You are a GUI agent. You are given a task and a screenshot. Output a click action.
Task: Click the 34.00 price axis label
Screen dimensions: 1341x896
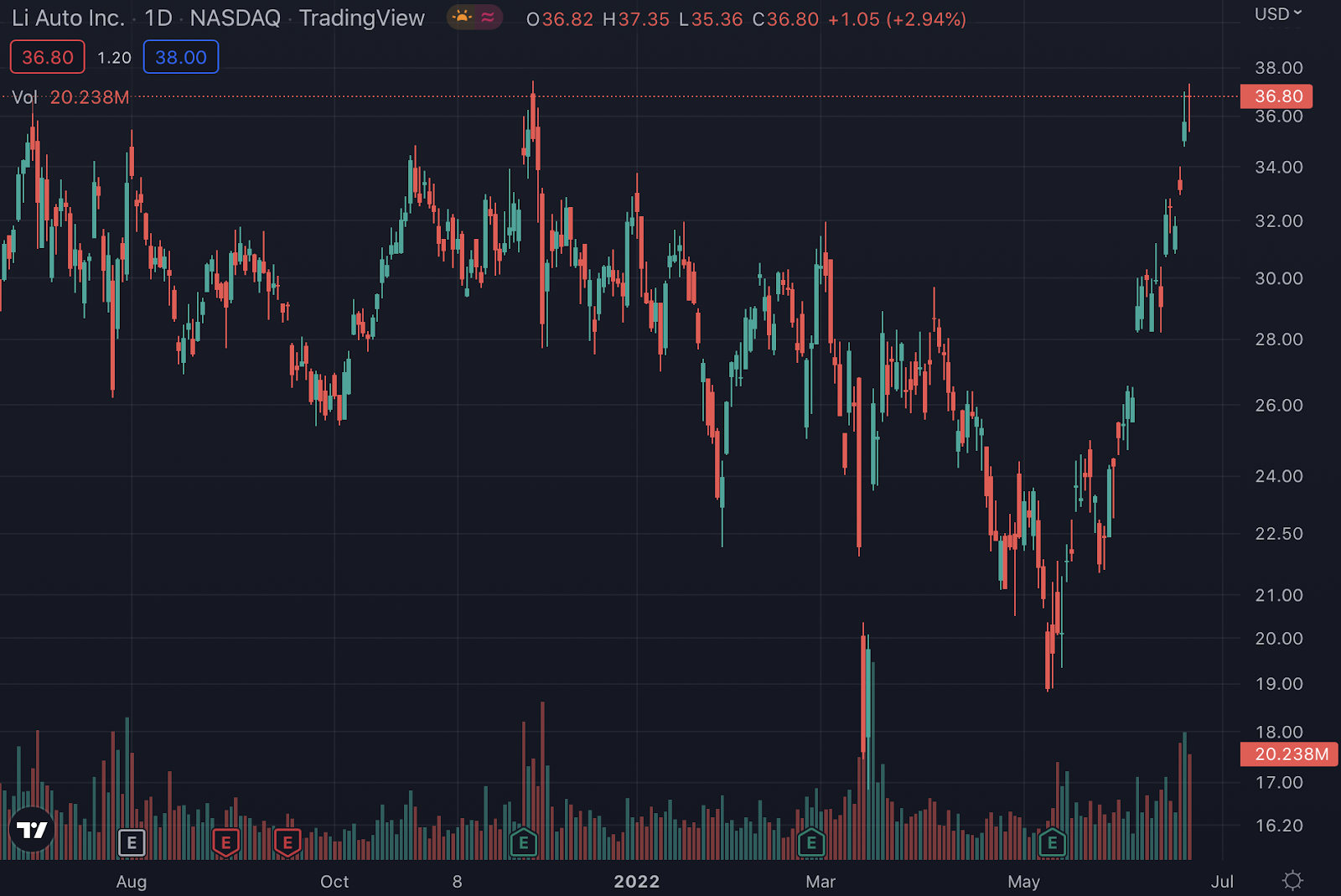(x=1279, y=168)
